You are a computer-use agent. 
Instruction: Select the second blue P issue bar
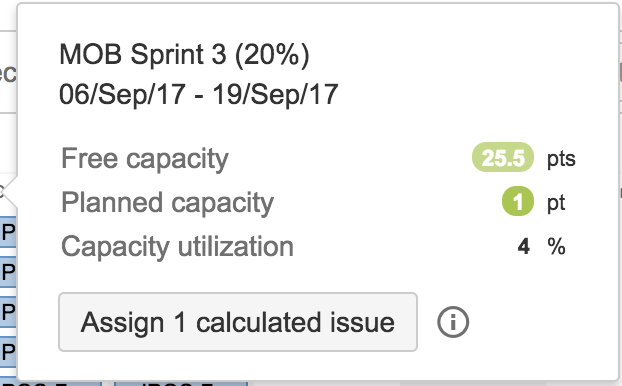pyautogui.click(x=8, y=272)
